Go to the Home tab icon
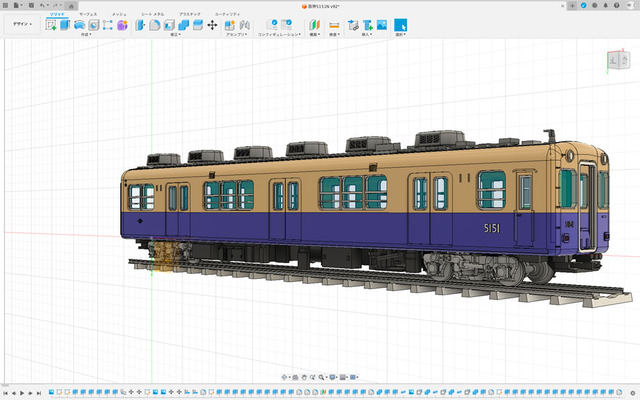Screen dimensions: 640x400 pyautogui.click(x=71, y=6)
